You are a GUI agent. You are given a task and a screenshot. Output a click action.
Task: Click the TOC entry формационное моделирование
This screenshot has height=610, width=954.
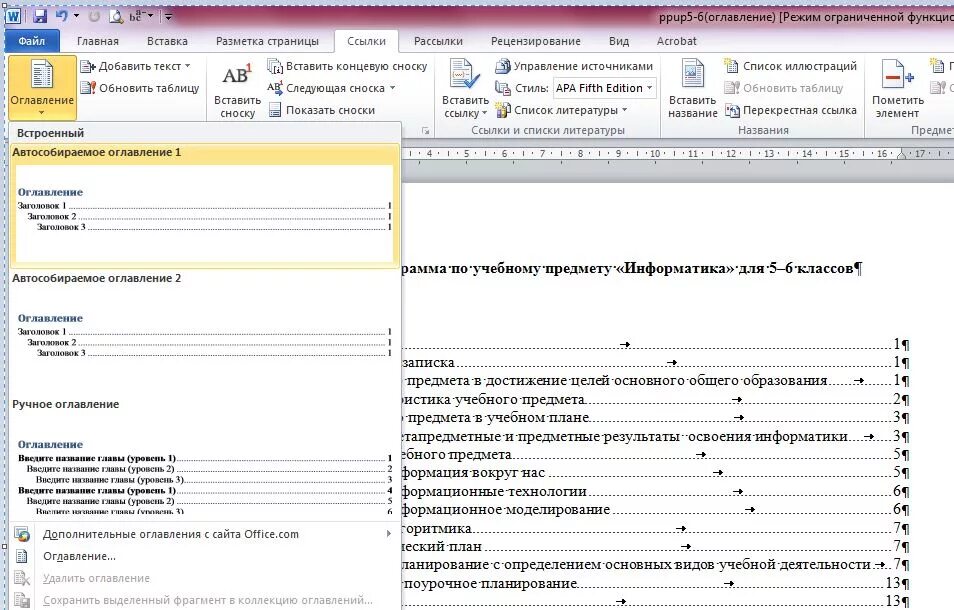[x=655, y=510]
